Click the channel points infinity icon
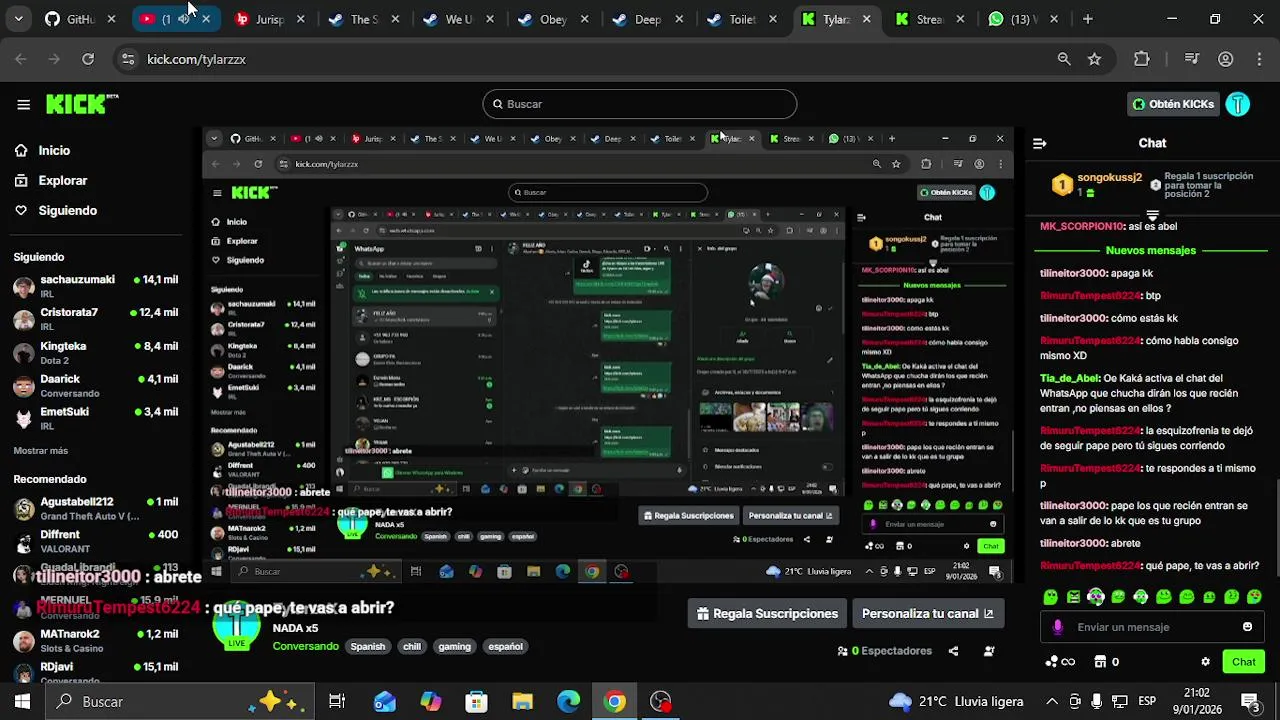Image resolution: width=1280 pixels, height=720 pixels. [x=1060, y=662]
